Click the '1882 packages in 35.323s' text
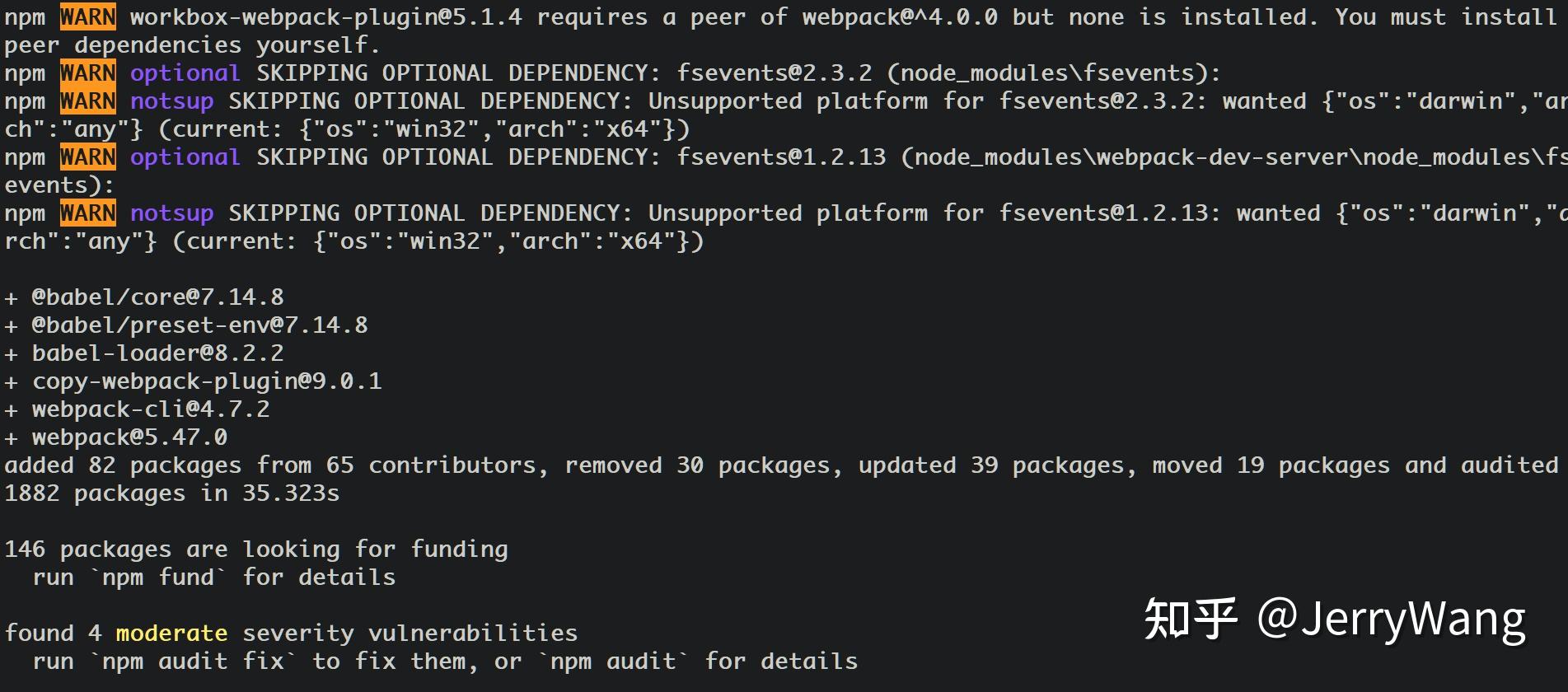1568x692 pixels. tap(171, 493)
